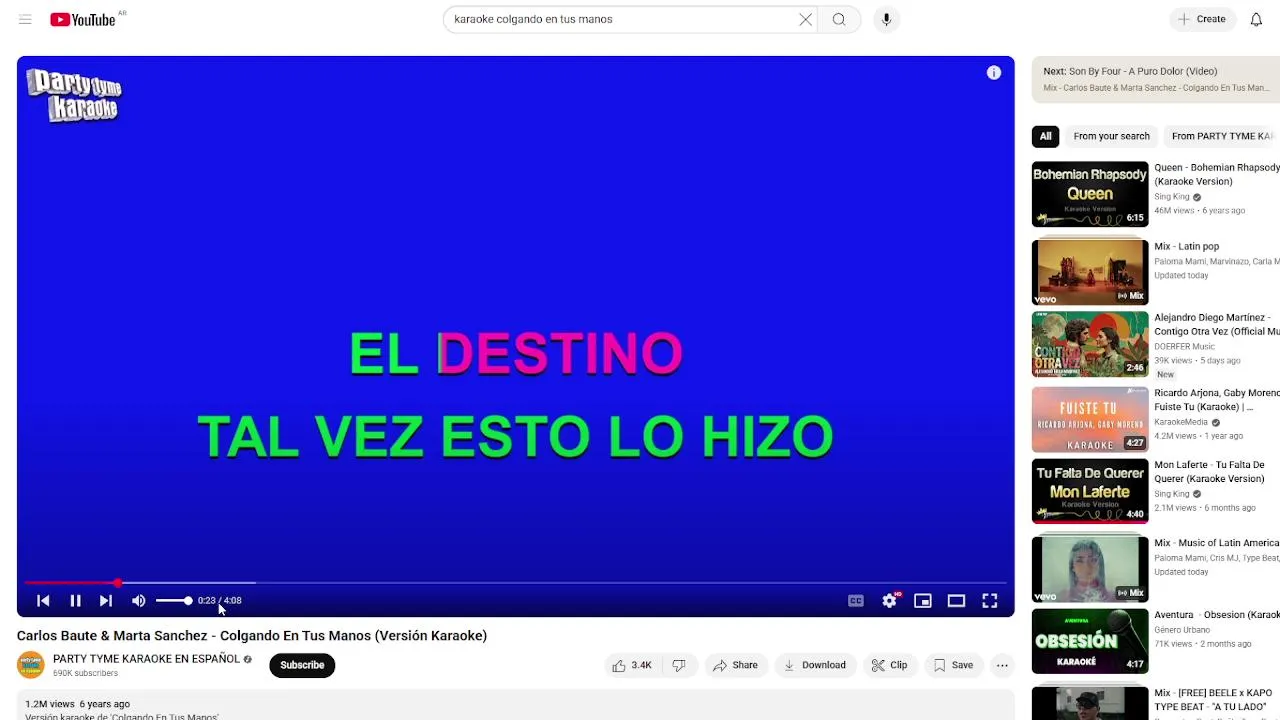Open PARTY TYME KARAOKE EN ESPAÑOL channel
This screenshot has height=720, width=1280.
pos(146,659)
